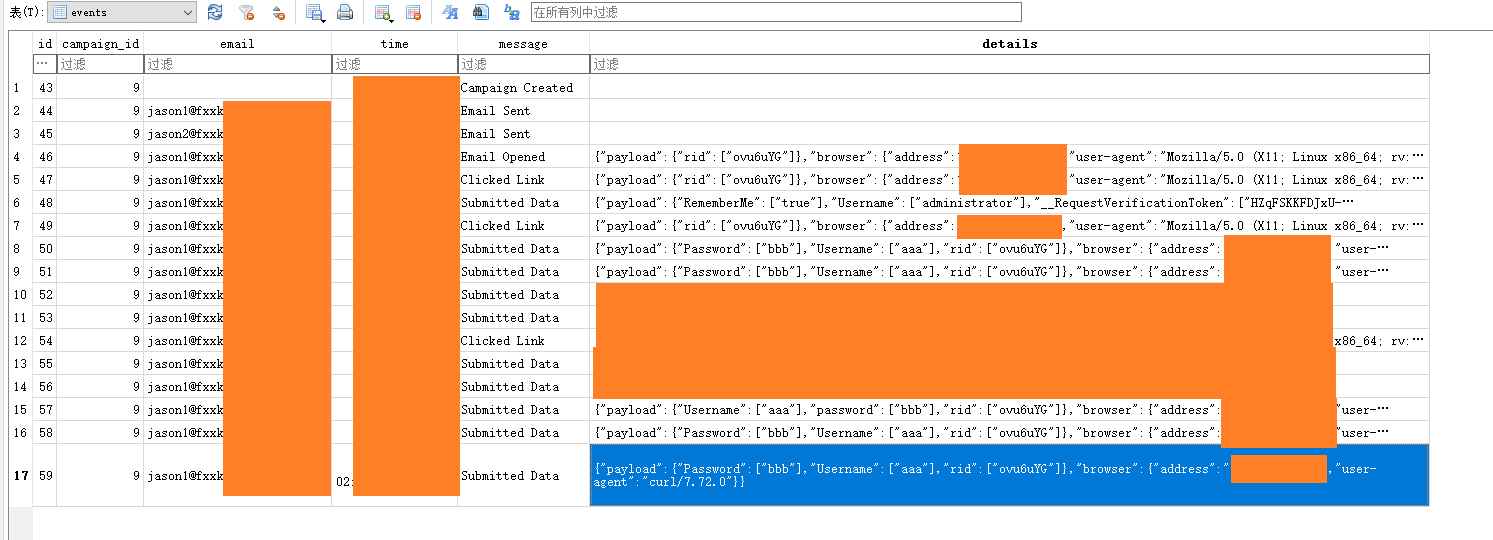Click the text formatting toolbar icon
The width and height of the screenshot is (1493, 540).
coord(450,12)
